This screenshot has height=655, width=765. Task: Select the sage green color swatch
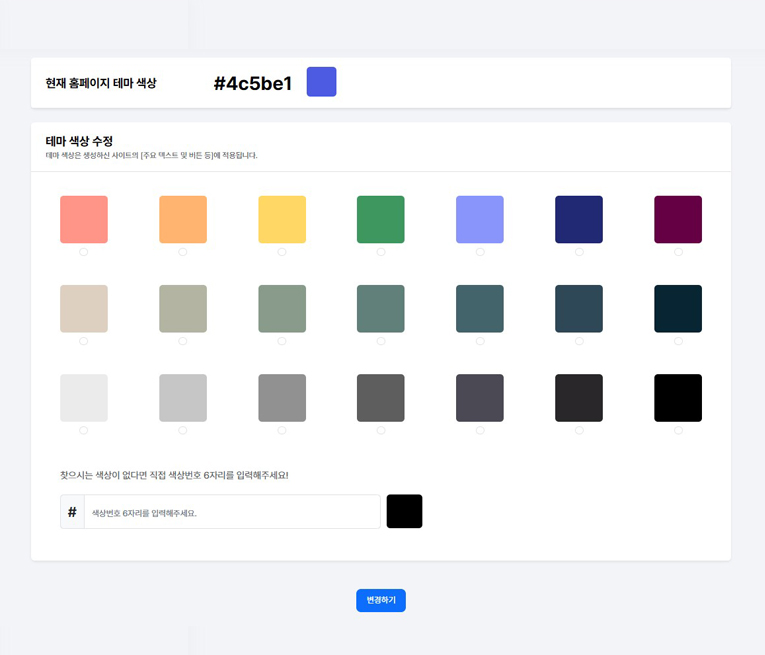pos(282,309)
